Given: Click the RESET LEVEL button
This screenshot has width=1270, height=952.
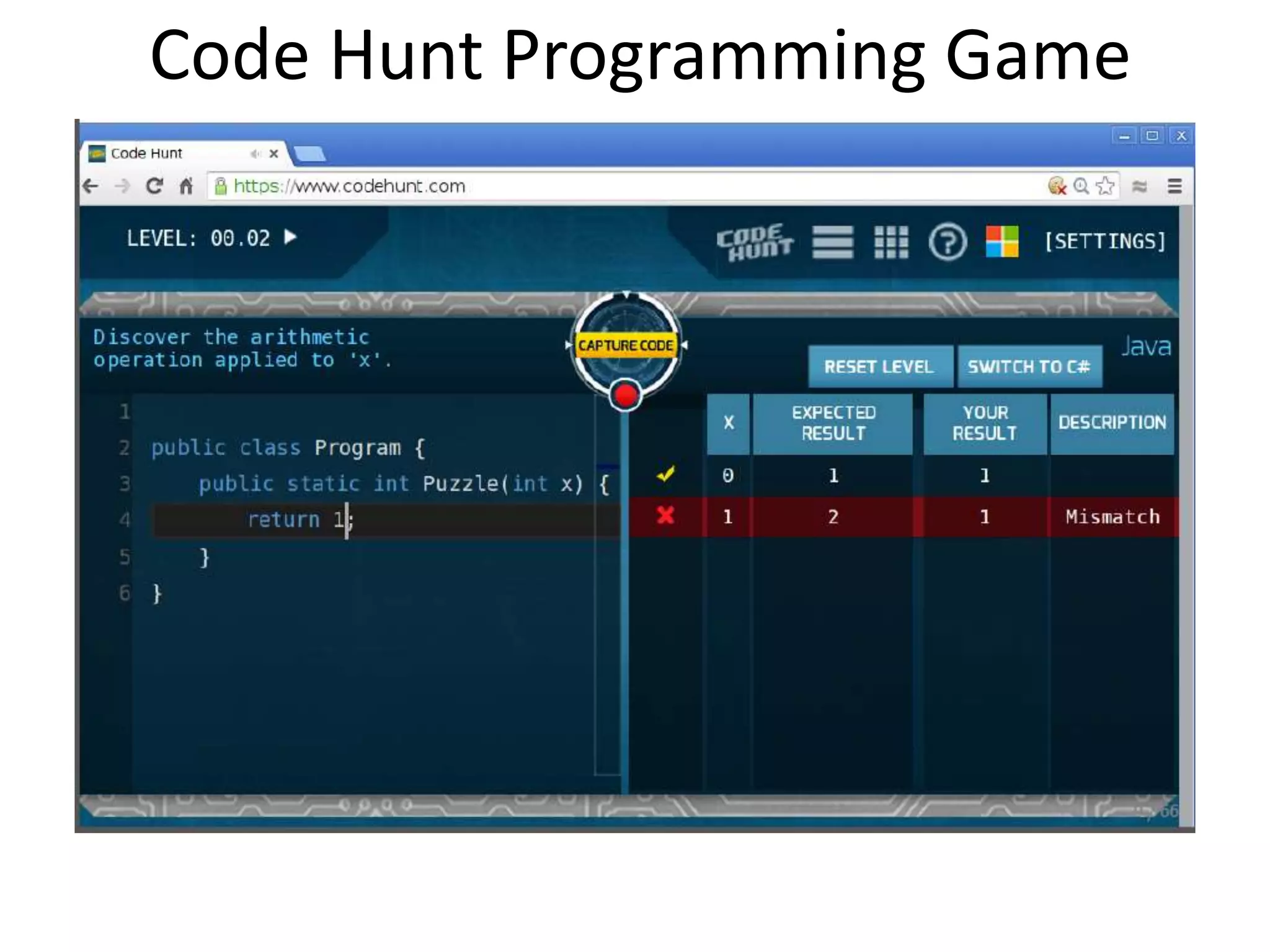Looking at the screenshot, I should pos(879,367).
